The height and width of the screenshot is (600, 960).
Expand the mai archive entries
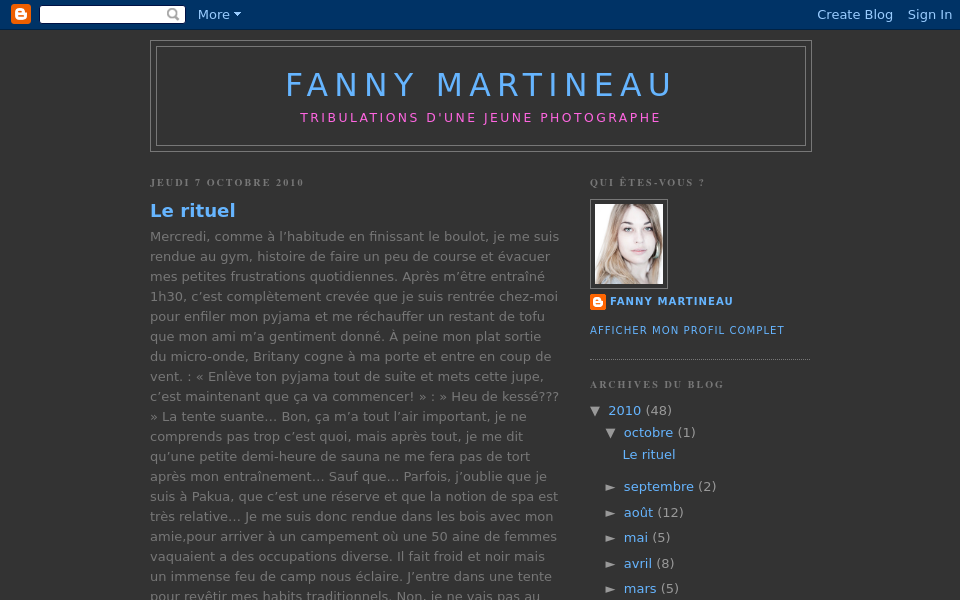612,538
